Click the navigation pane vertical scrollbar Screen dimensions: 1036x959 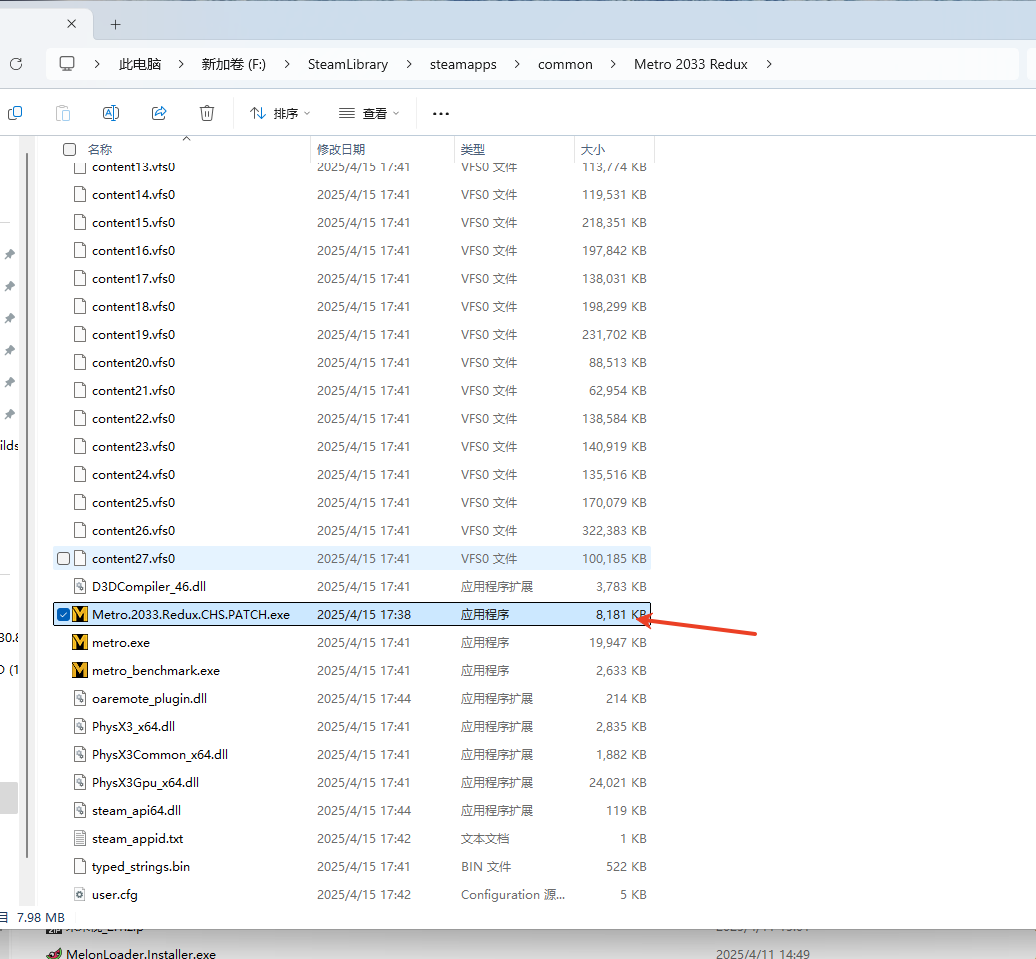[x=27, y=506]
